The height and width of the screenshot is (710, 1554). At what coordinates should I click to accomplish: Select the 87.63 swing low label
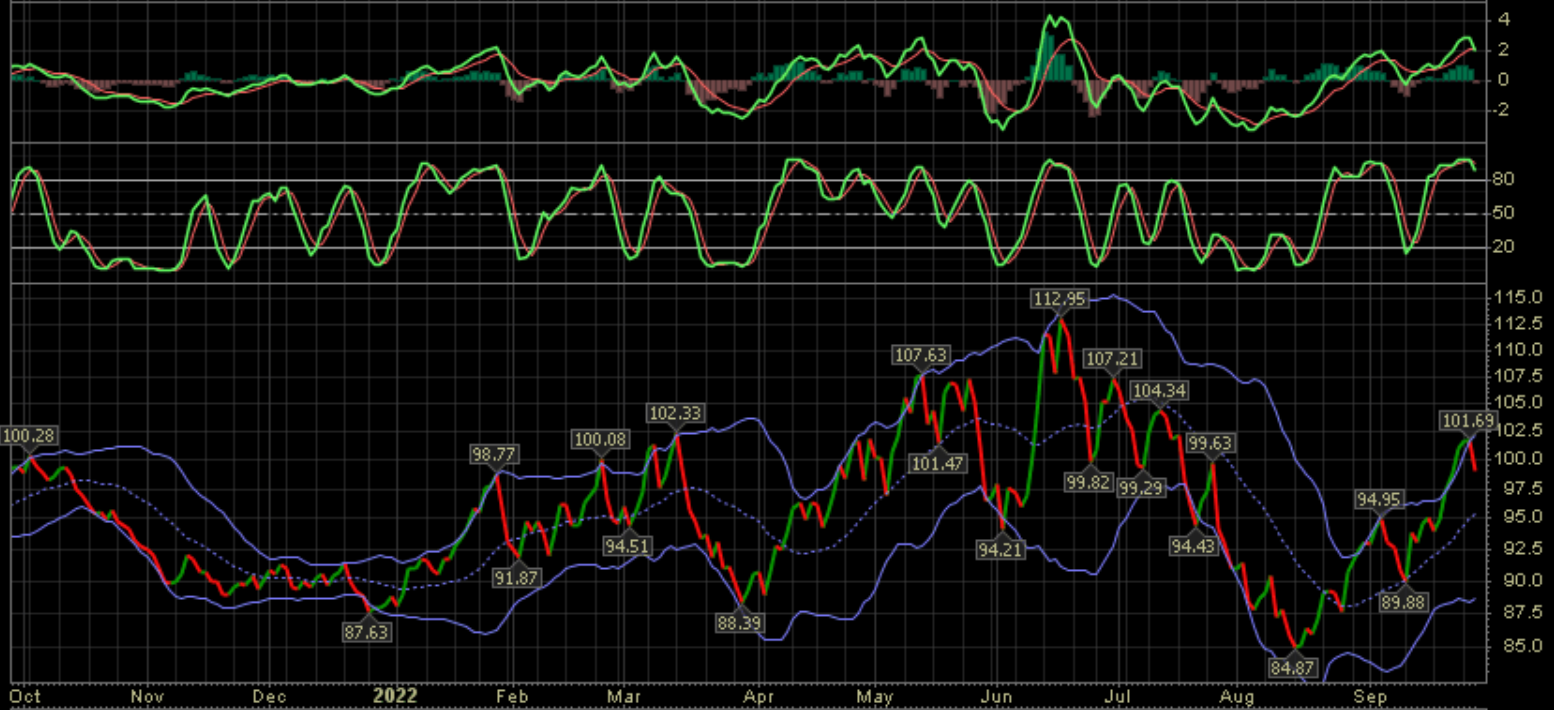(367, 632)
